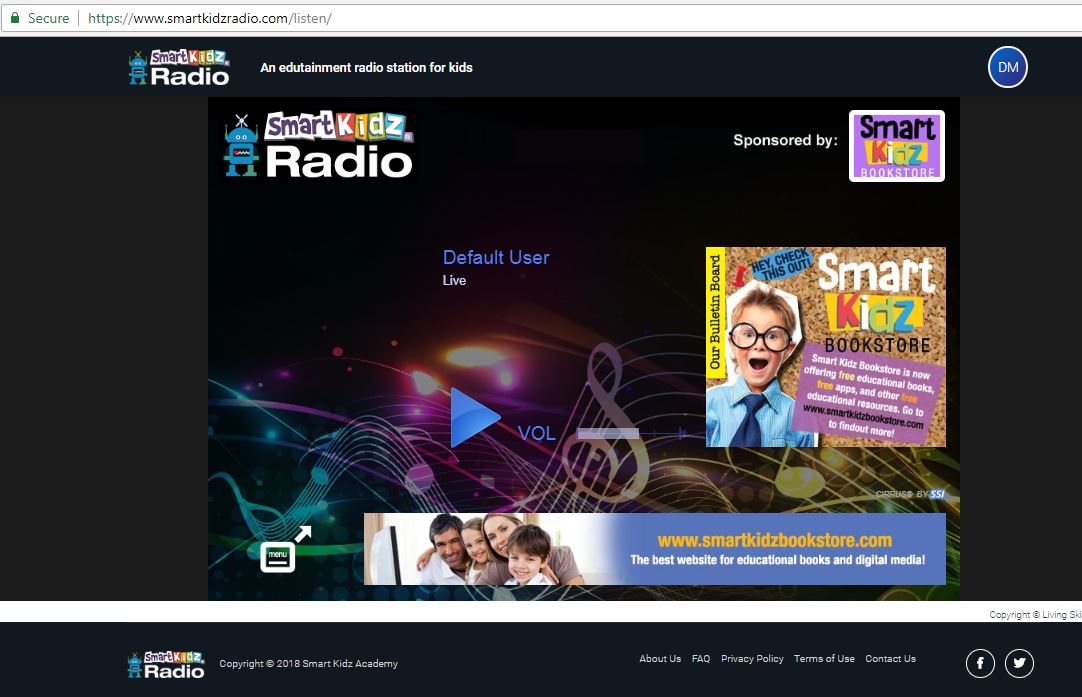Click the smartkidzbookstore.com banner ad
The image size is (1082, 697).
pyautogui.click(x=654, y=549)
